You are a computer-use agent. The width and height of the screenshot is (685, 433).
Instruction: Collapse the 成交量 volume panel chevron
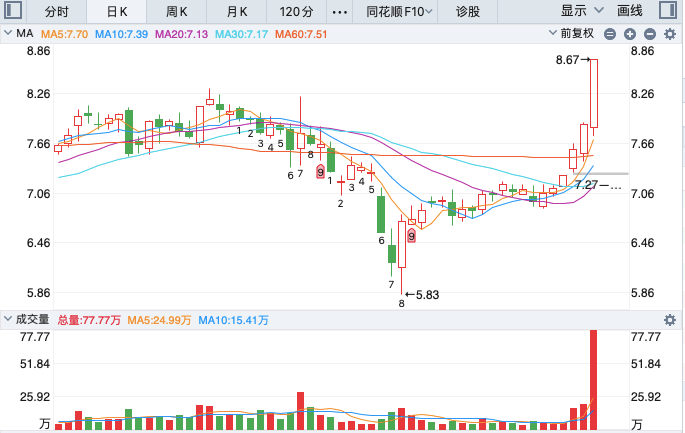7,319
